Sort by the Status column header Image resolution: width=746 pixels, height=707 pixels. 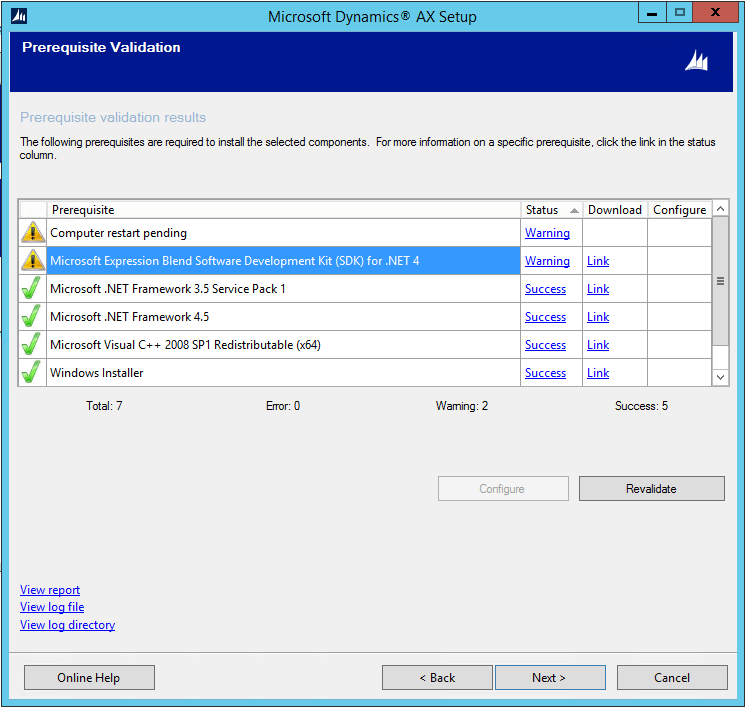(551, 210)
